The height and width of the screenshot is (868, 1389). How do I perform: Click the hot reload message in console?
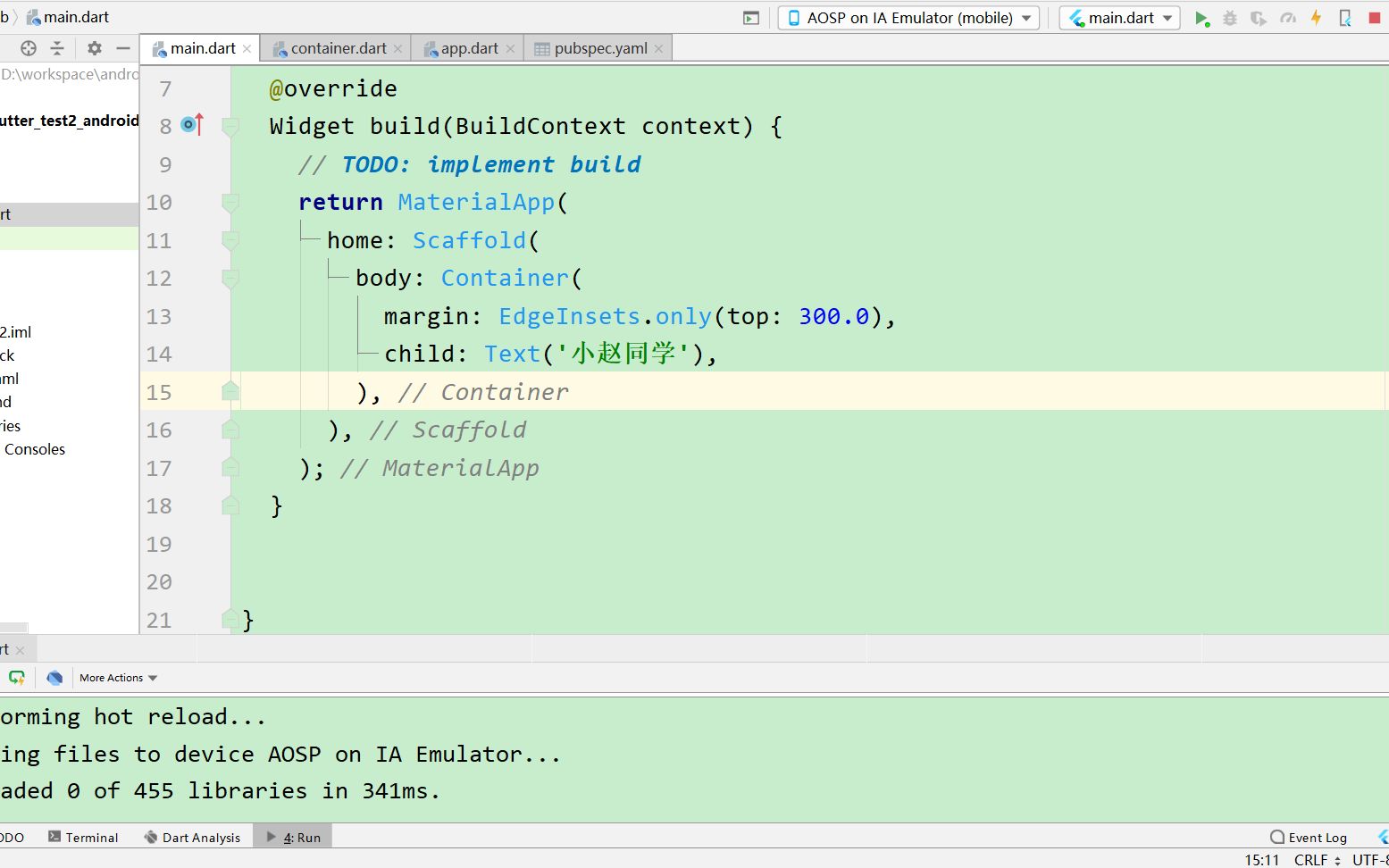133,716
